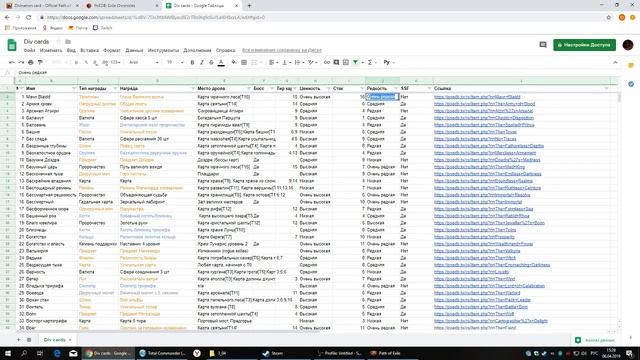This screenshot has height=360, width=640.
Task: Open filter dropdown on Награда column
Action: click(x=193, y=89)
